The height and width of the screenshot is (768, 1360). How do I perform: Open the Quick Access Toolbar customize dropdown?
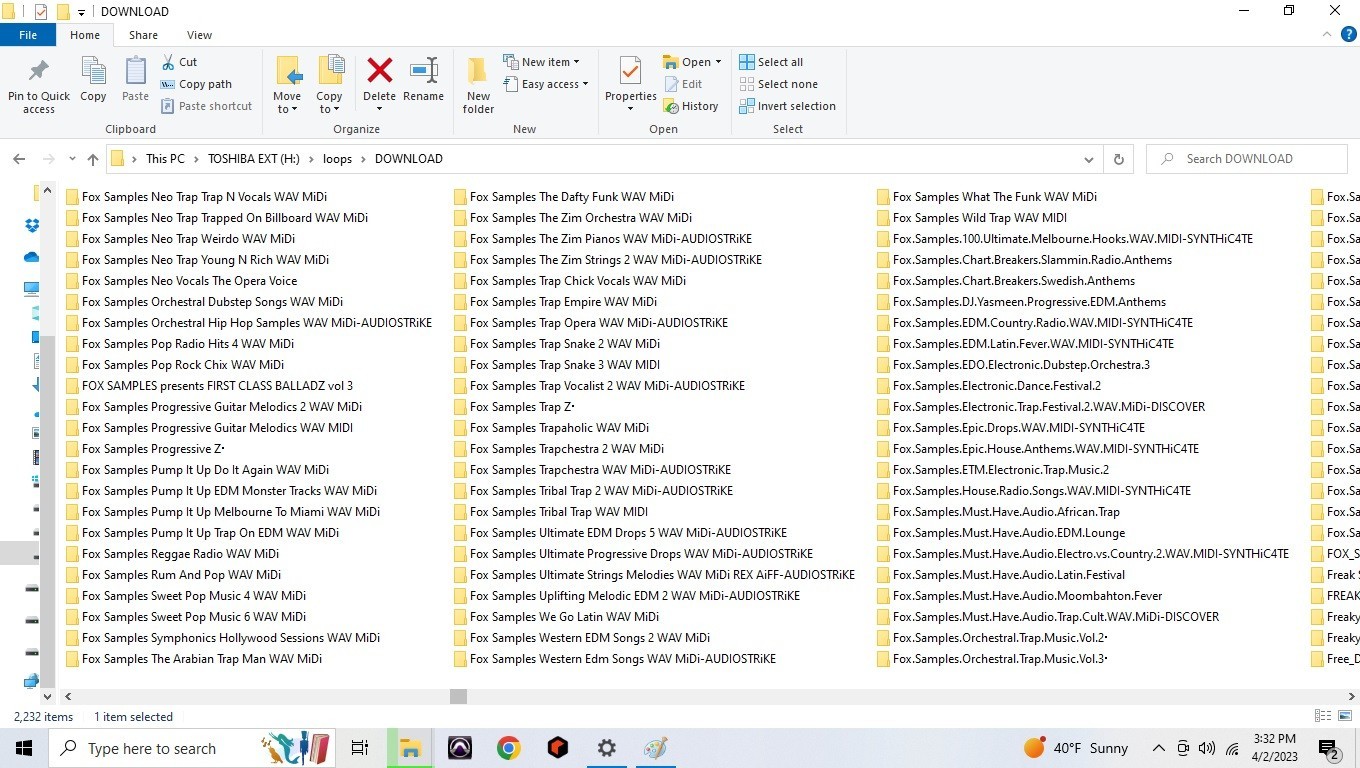click(82, 12)
